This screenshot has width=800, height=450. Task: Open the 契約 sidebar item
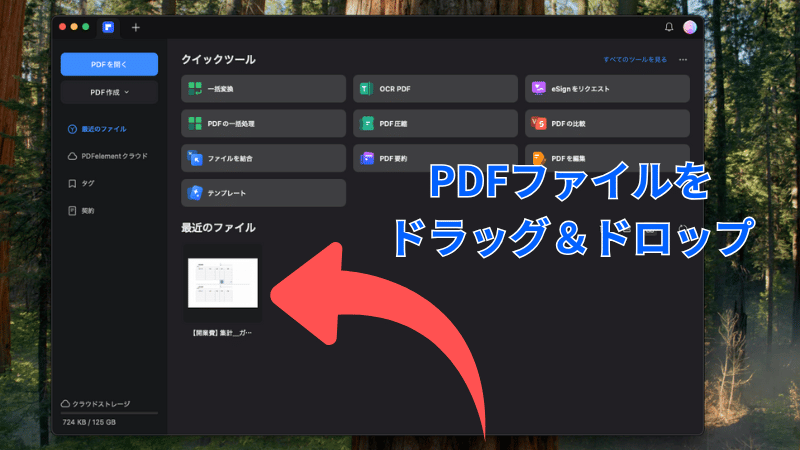(x=88, y=211)
